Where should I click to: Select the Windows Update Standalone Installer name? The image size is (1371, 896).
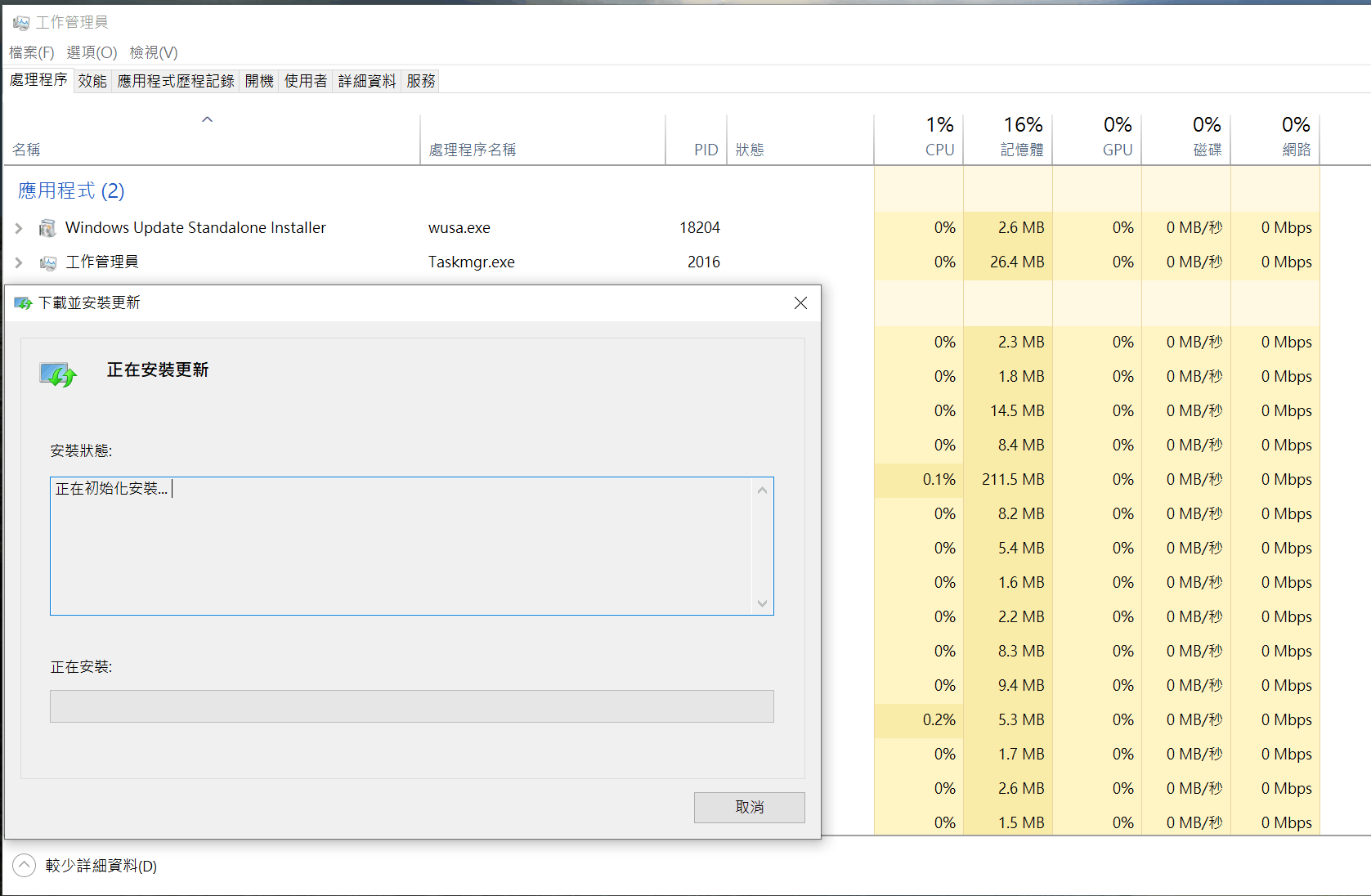pos(195,228)
